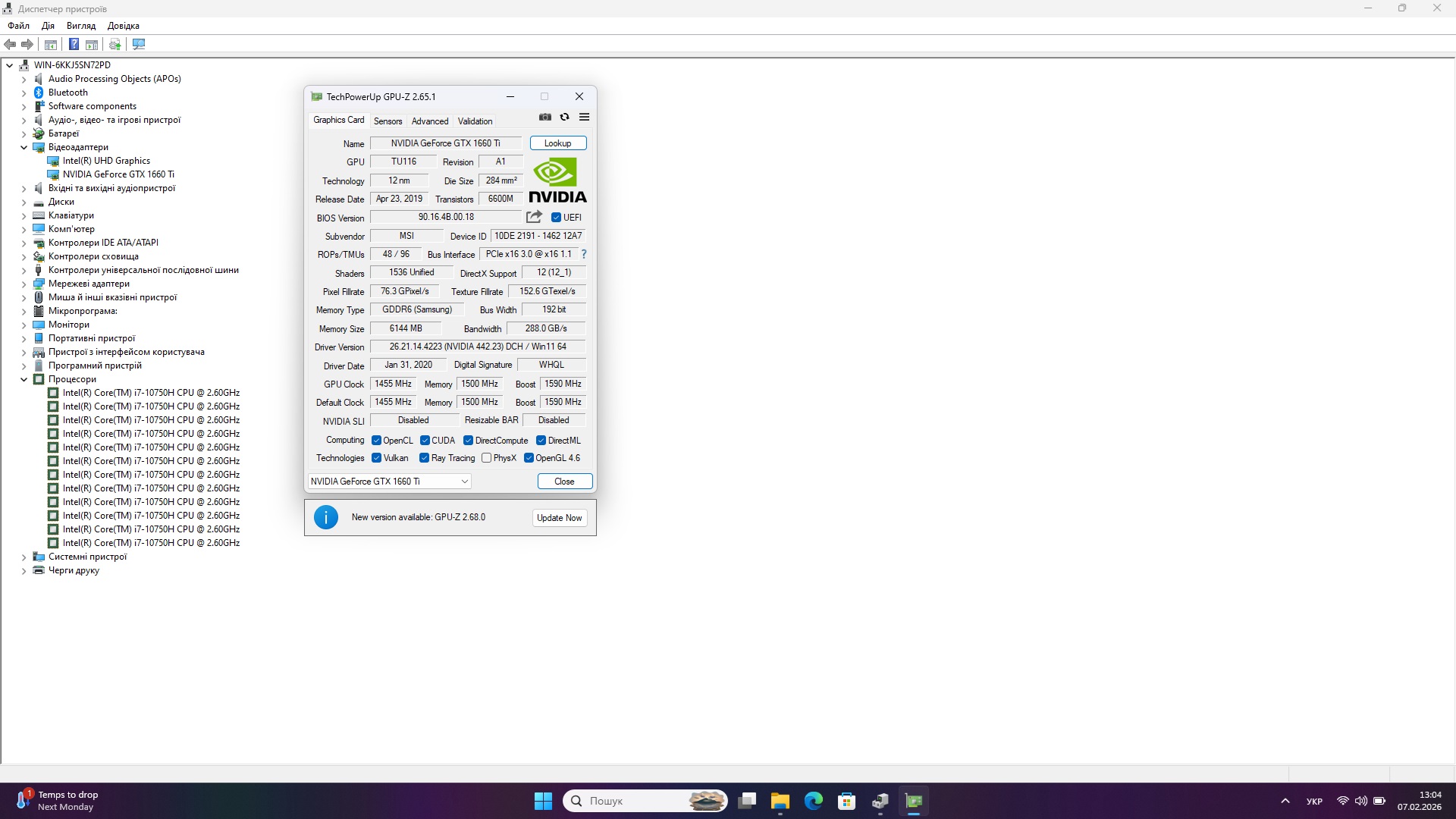This screenshot has width=1456, height=819.
Task: Toggle the UEFI checkbox
Action: [556, 218]
